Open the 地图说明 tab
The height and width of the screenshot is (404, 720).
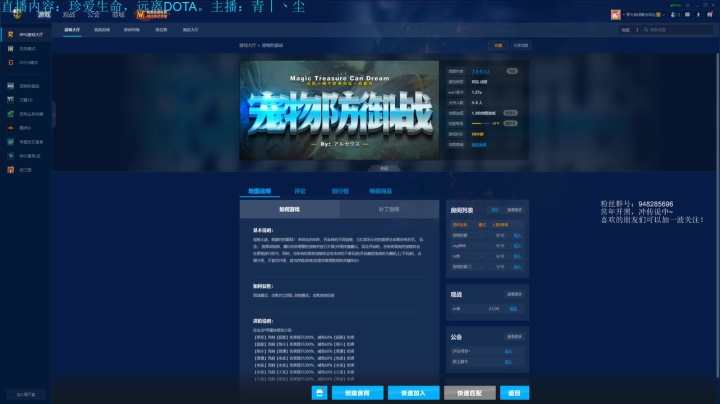(259, 191)
